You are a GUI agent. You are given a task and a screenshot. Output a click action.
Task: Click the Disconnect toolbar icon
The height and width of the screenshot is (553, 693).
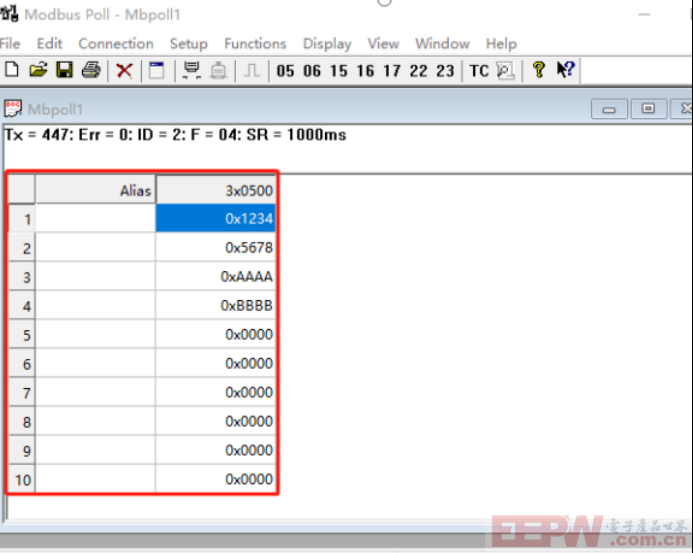tap(218, 70)
